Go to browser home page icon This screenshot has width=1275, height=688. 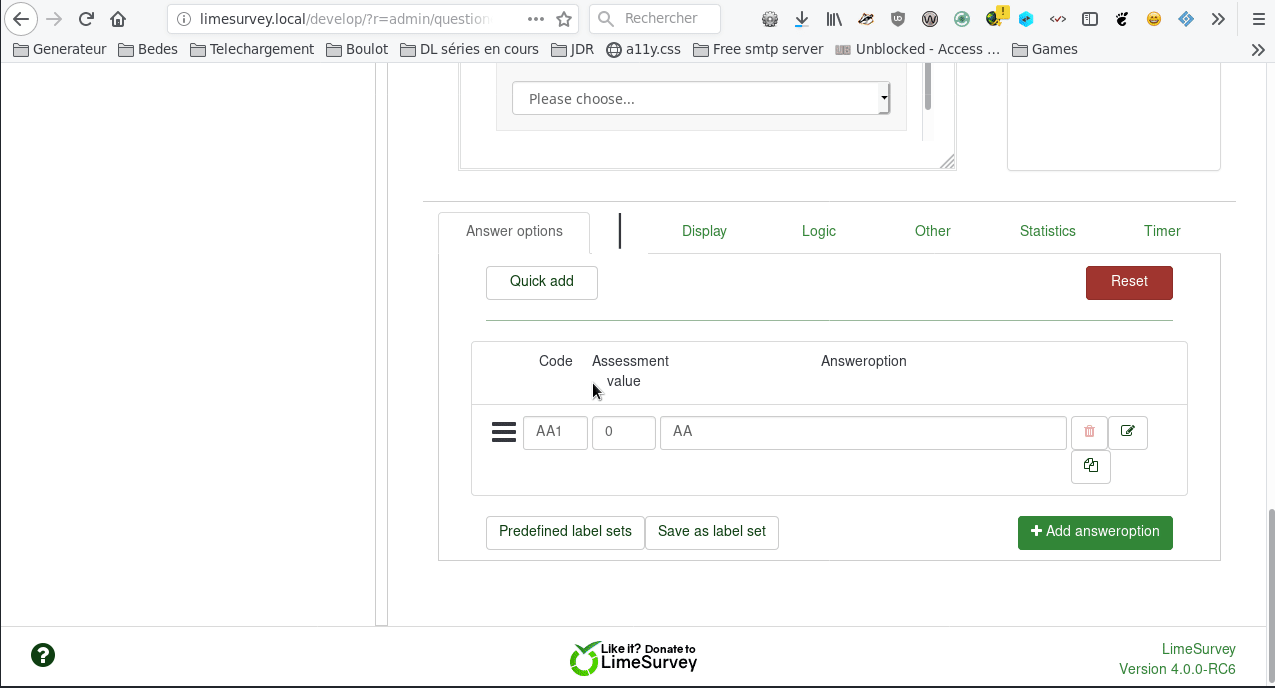tap(118, 19)
